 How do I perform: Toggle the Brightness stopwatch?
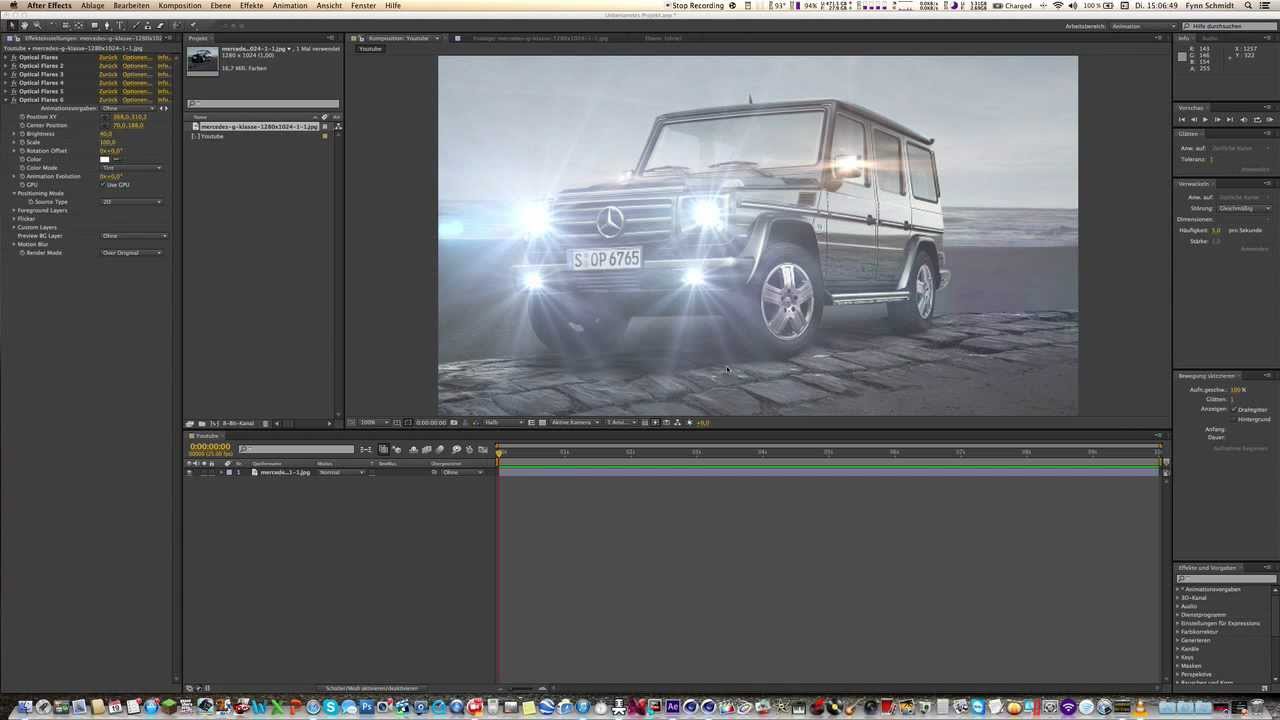click(22, 134)
